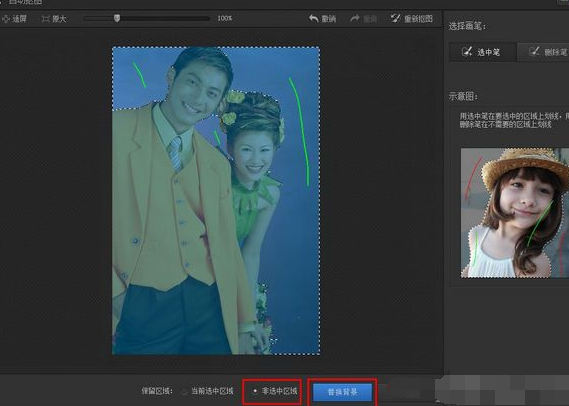This screenshot has height=406, width=569.
Task: Select the 删除笔 delete brush tab
Action: coord(543,52)
